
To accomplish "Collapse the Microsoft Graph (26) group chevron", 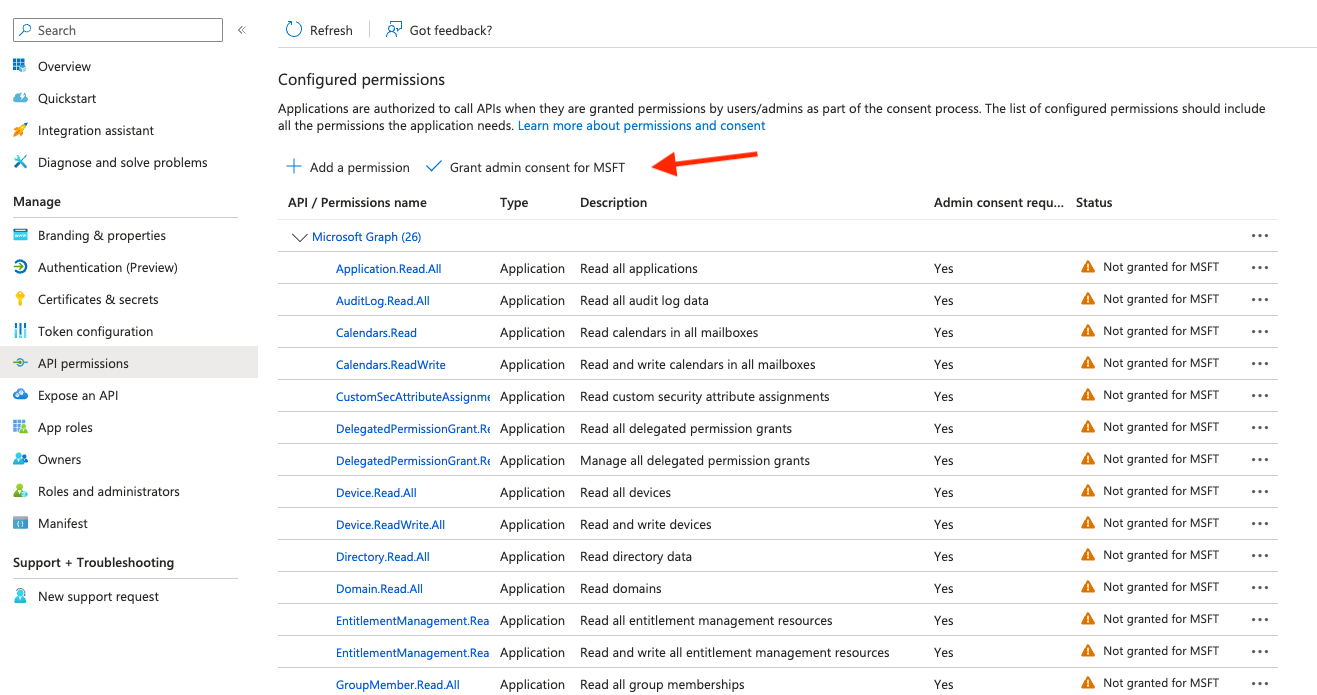I will 299,237.
